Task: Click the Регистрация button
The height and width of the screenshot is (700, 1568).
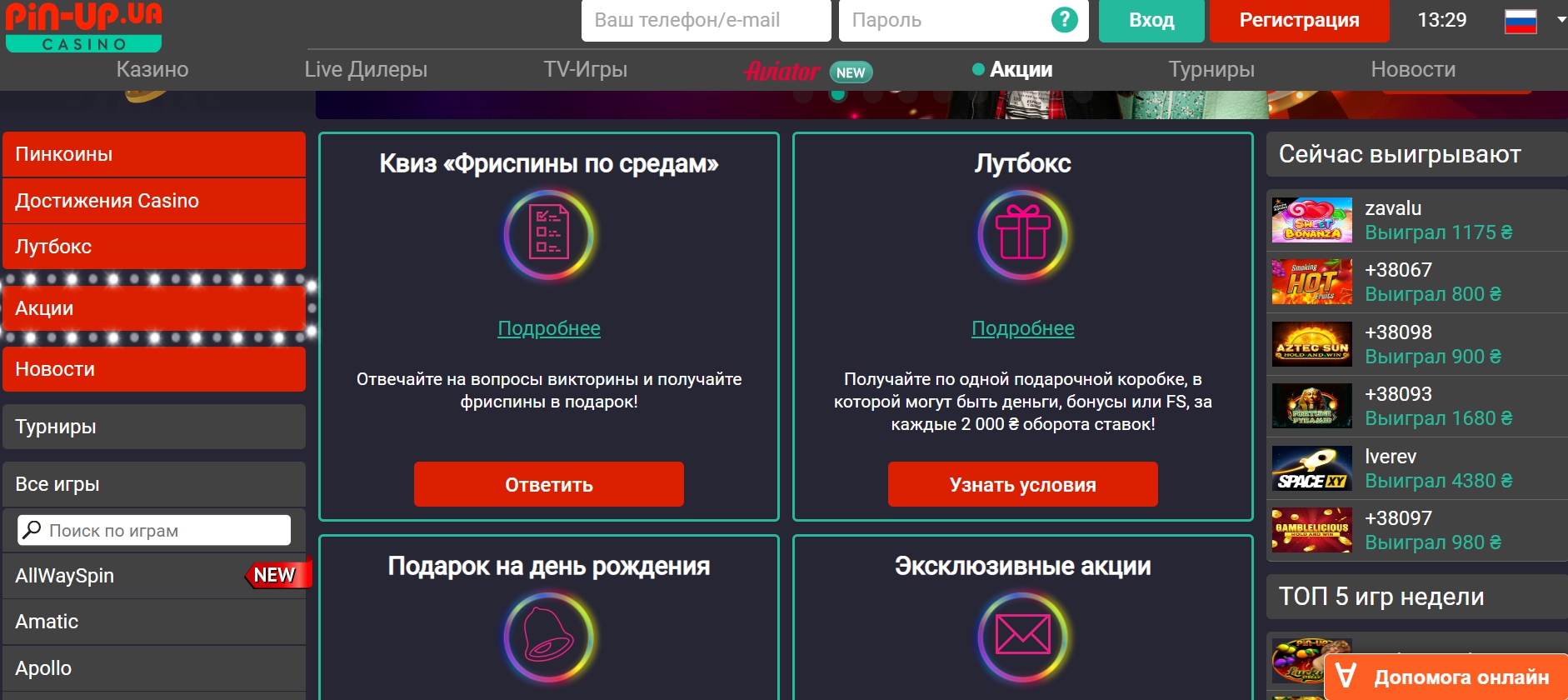Action: [x=1299, y=20]
